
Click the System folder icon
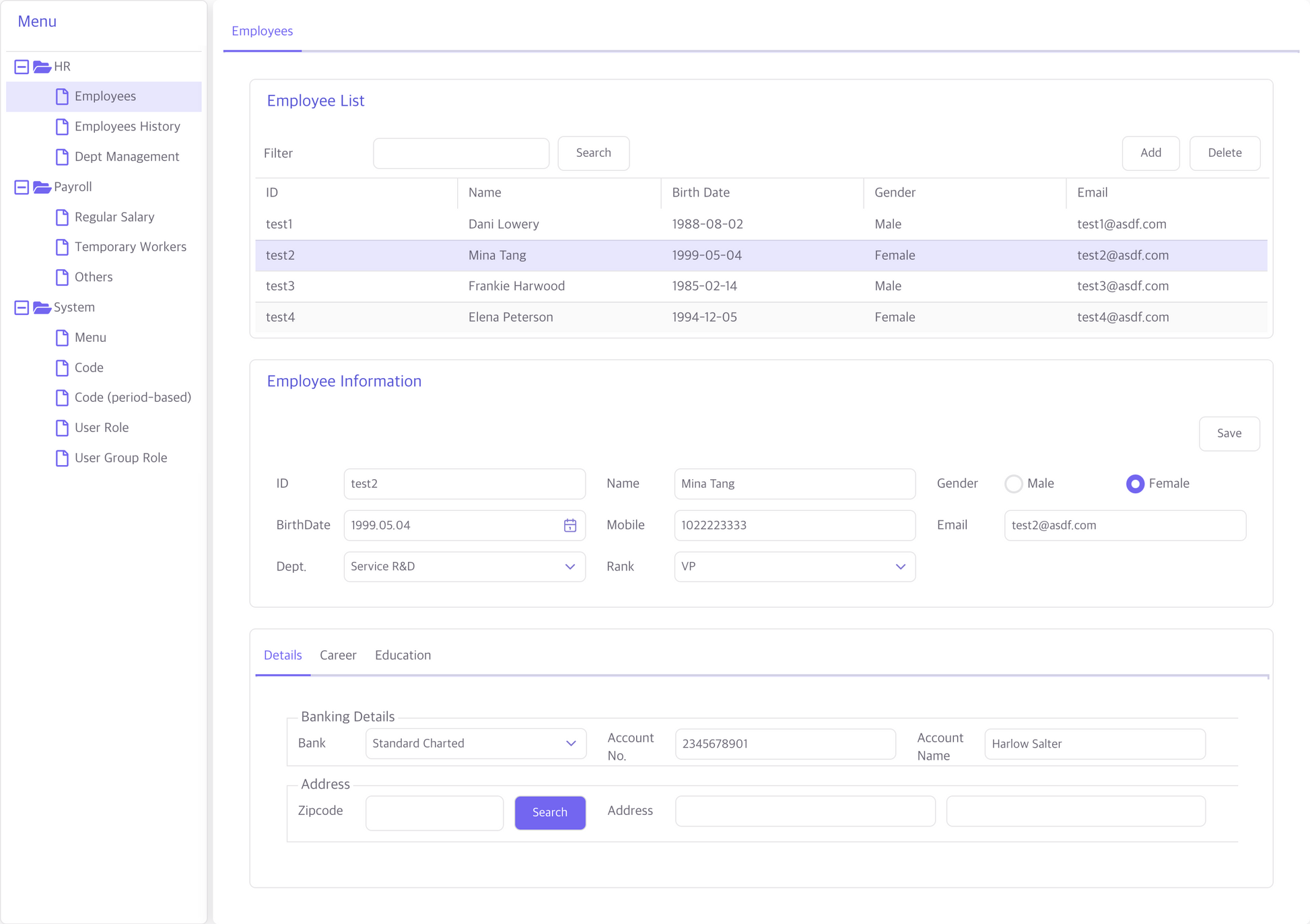(42, 308)
